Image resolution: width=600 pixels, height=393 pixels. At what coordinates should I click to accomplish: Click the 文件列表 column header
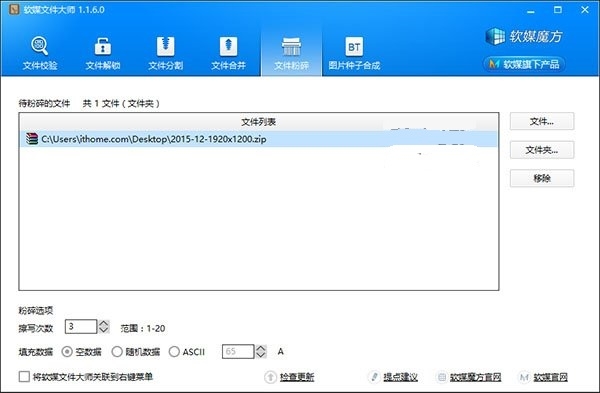click(x=259, y=122)
